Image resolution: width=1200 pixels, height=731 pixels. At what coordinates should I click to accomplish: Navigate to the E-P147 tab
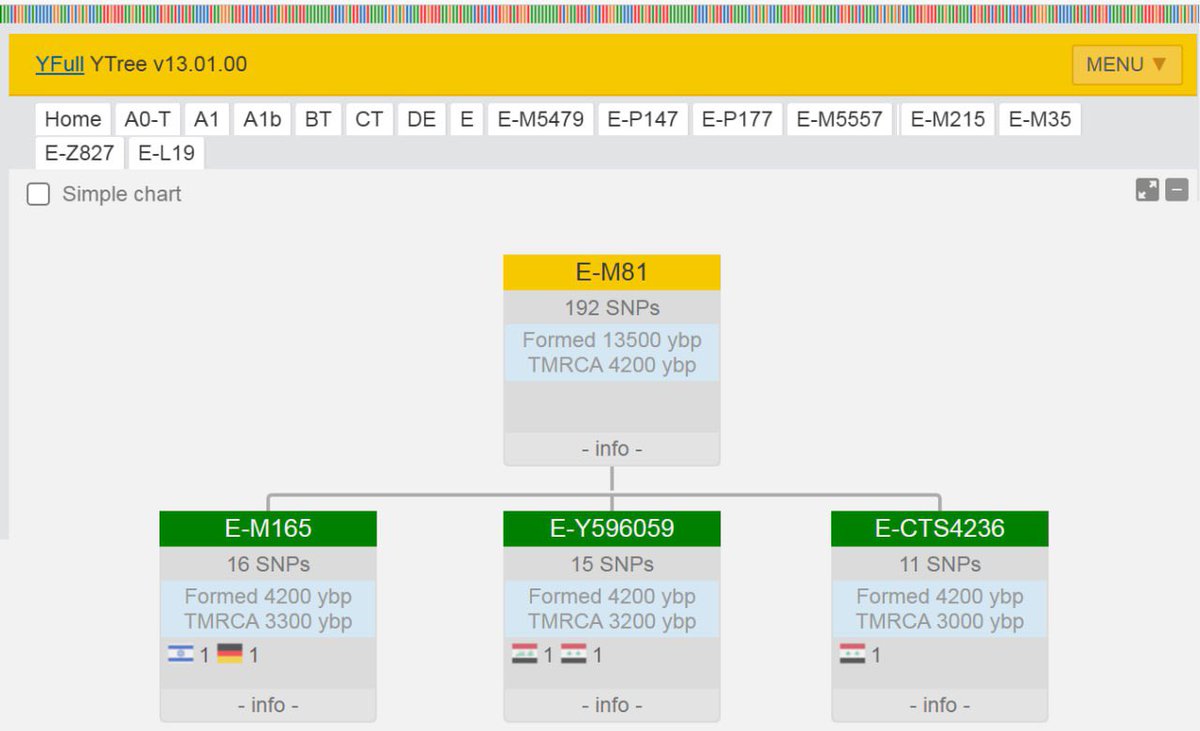(643, 119)
